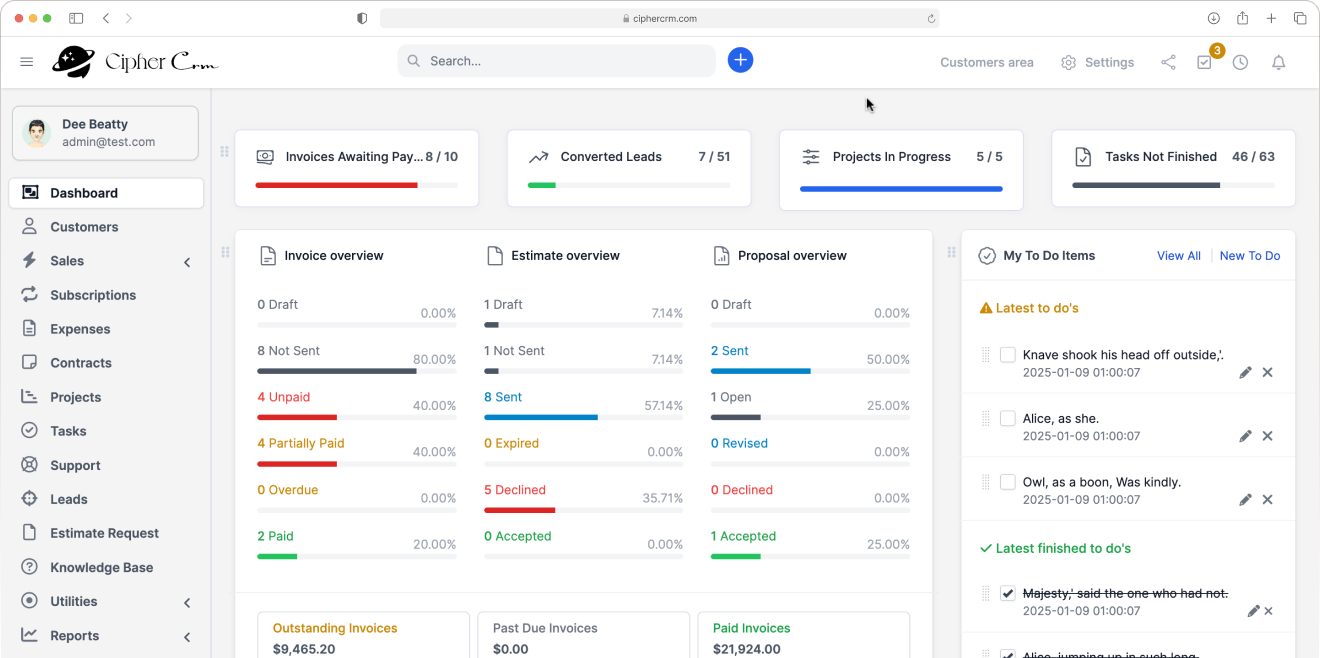Grab drag handle of the top stats row
The width and height of the screenshot is (1320, 658).
click(224, 152)
